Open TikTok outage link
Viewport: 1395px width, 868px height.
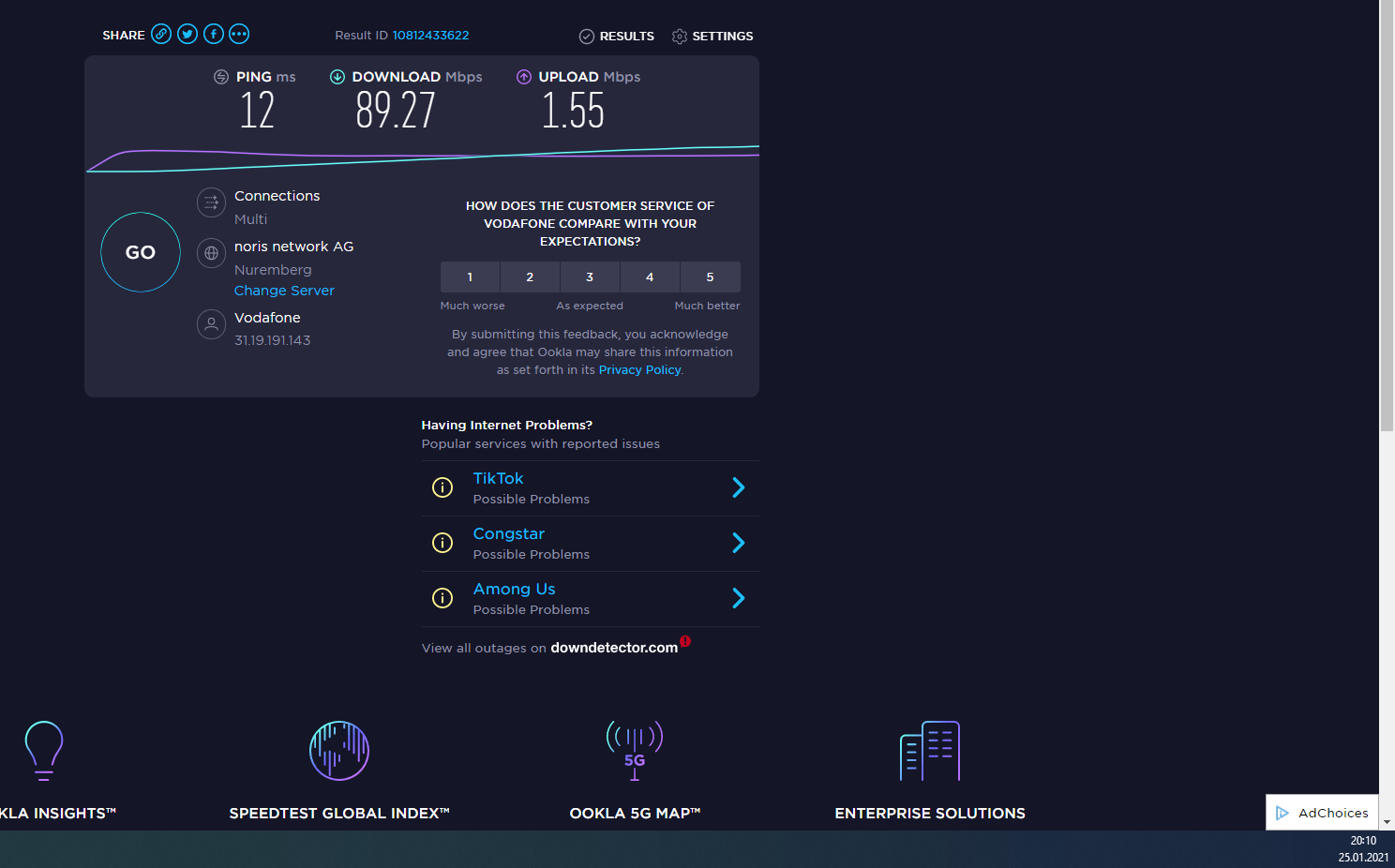[x=498, y=479]
